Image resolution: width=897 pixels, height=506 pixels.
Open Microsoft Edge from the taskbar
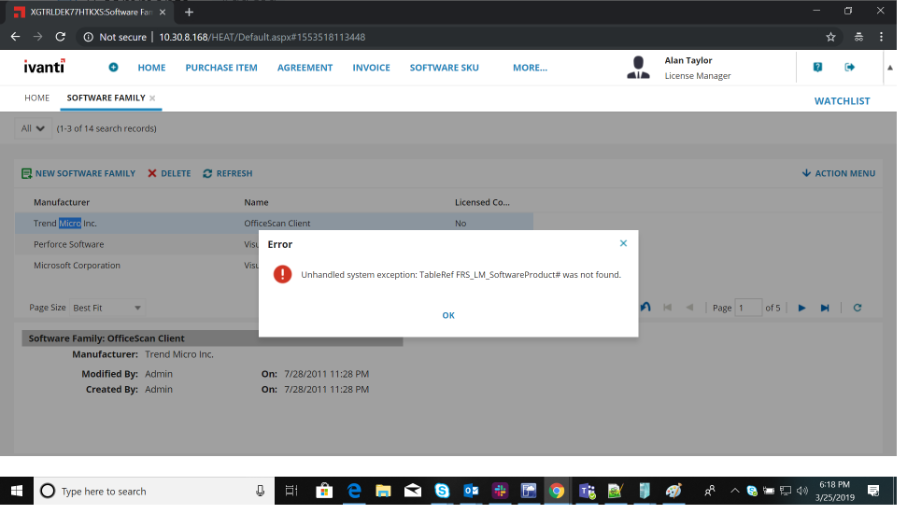(x=353, y=491)
